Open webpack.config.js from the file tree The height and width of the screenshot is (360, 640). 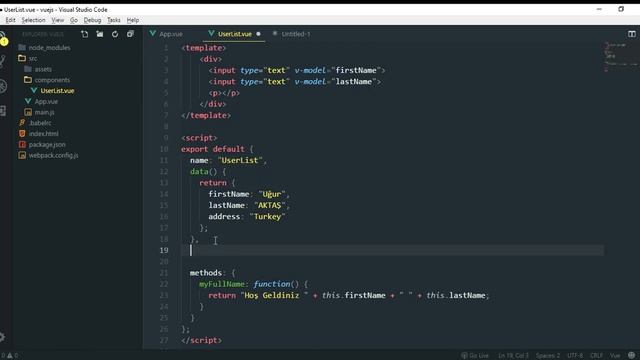53,155
